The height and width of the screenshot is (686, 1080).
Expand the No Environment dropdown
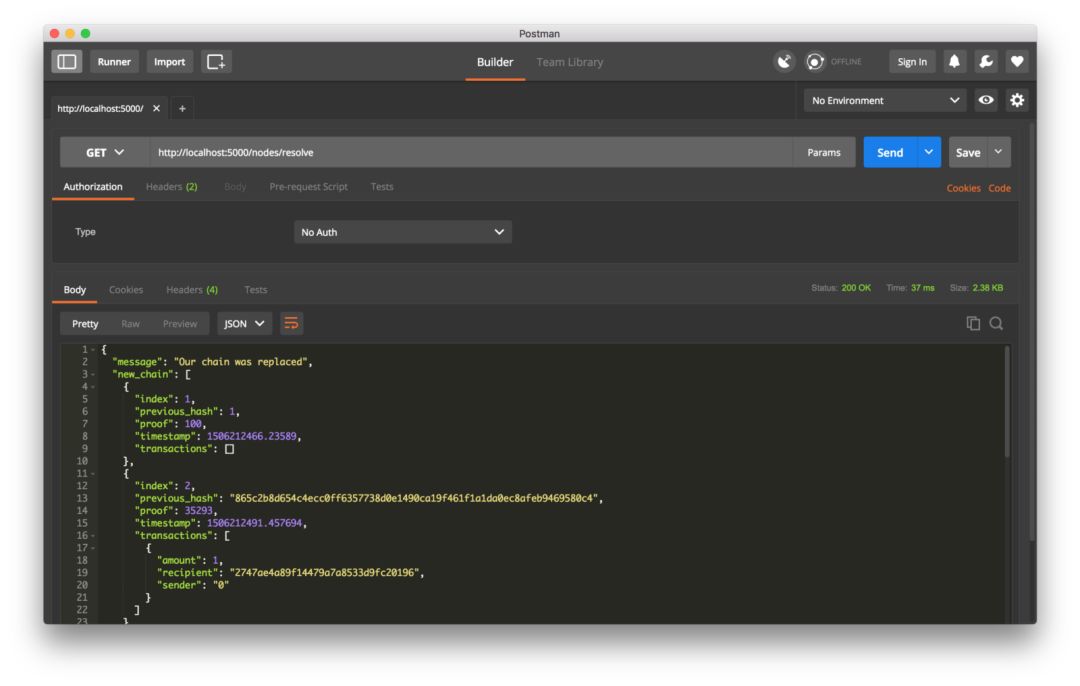pyautogui.click(x=884, y=101)
